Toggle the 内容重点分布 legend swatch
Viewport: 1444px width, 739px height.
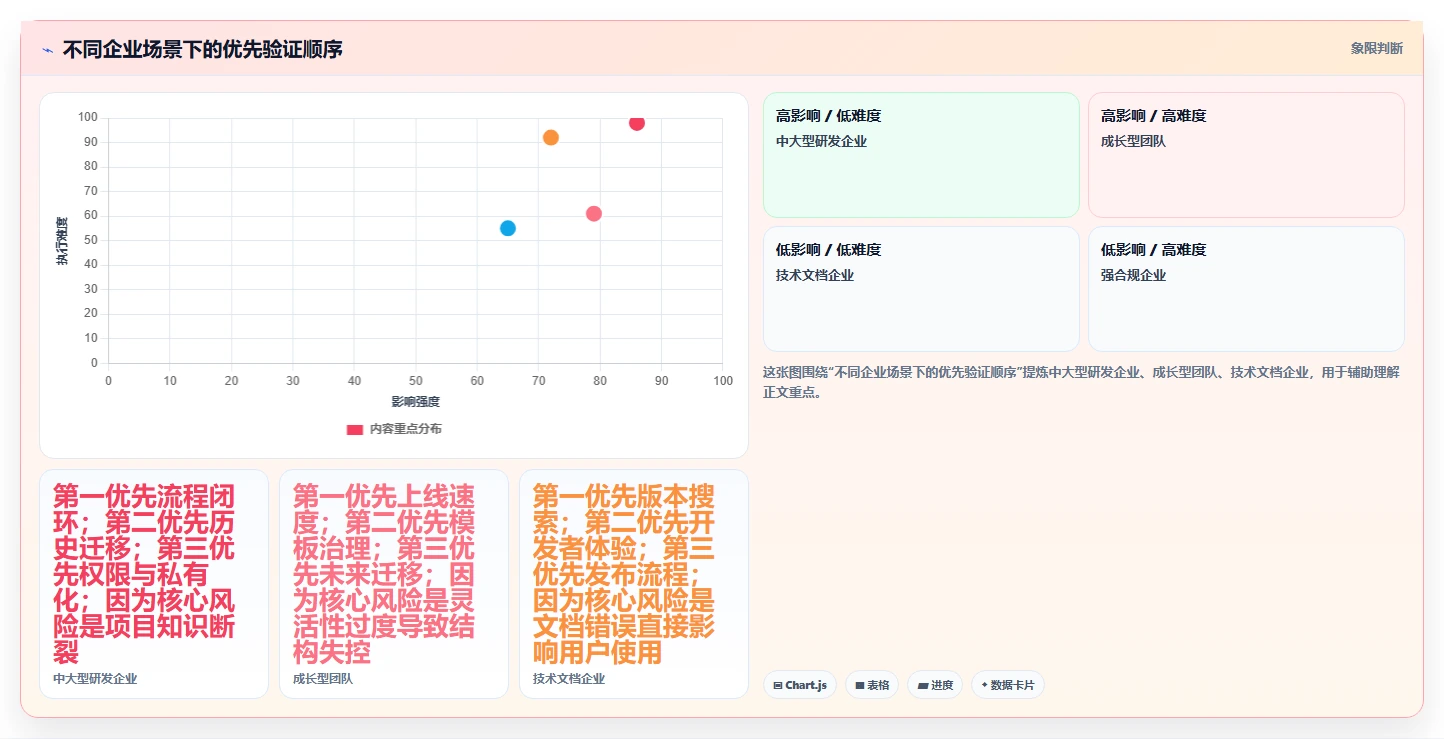coord(355,429)
